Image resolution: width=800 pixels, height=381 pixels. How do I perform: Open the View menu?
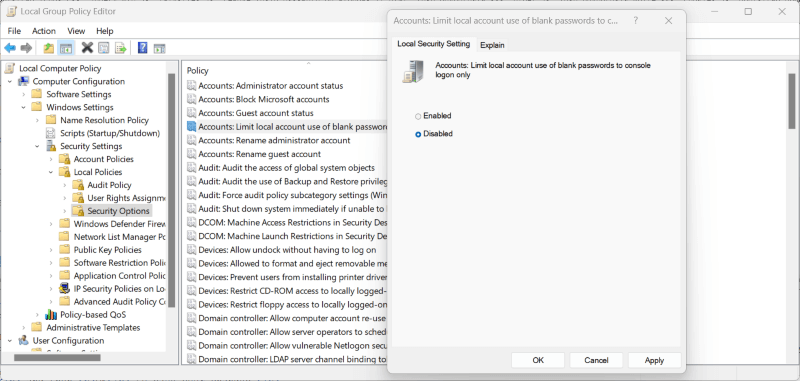(x=76, y=31)
